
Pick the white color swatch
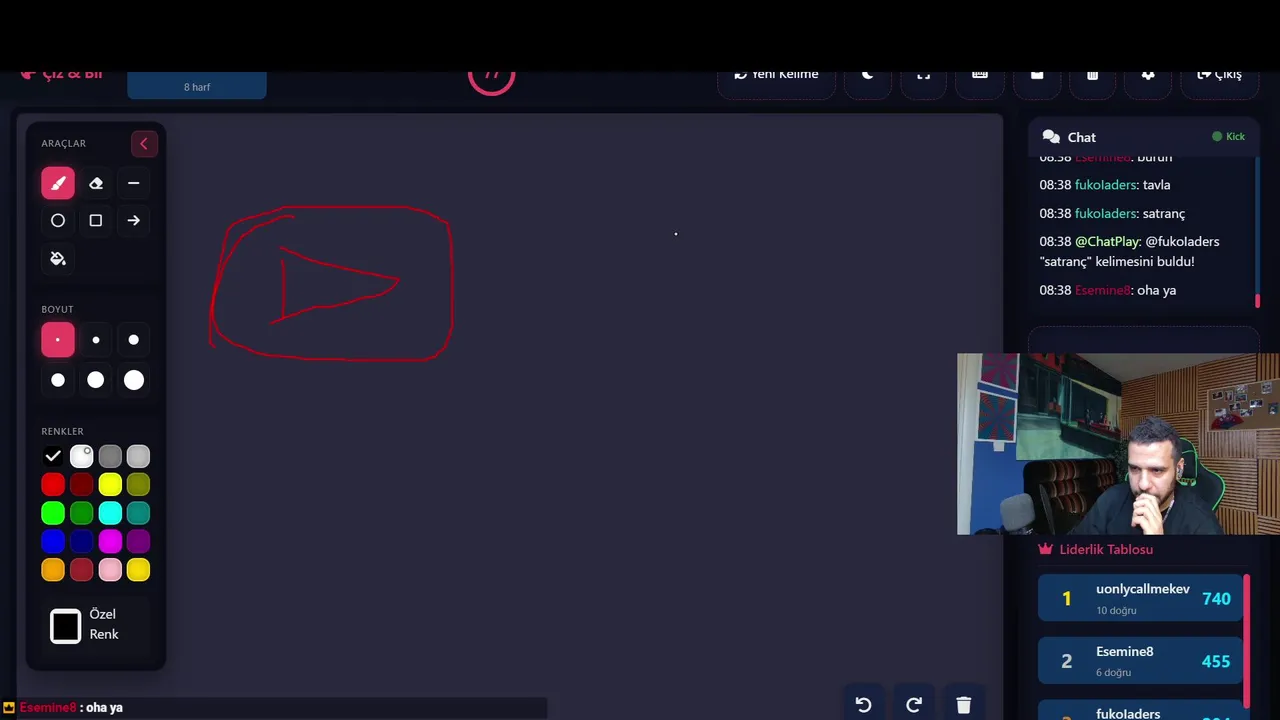point(82,456)
